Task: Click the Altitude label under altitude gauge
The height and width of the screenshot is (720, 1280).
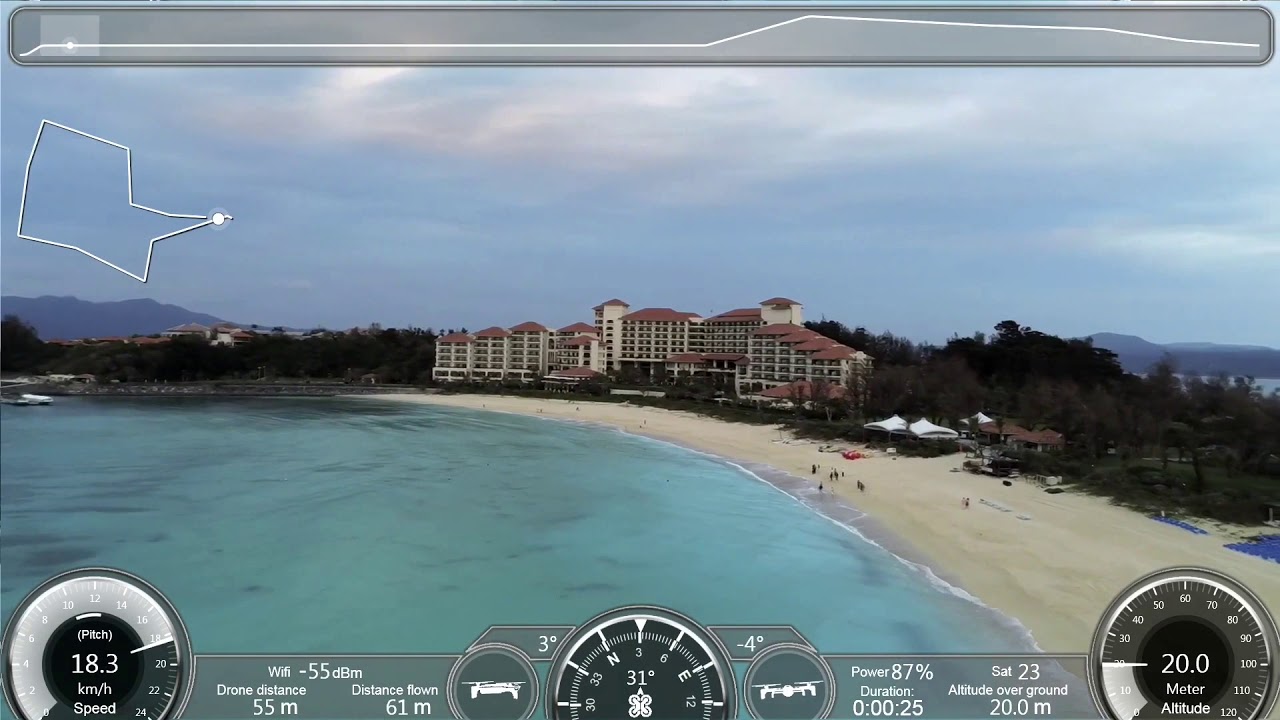Action: click(x=1185, y=708)
